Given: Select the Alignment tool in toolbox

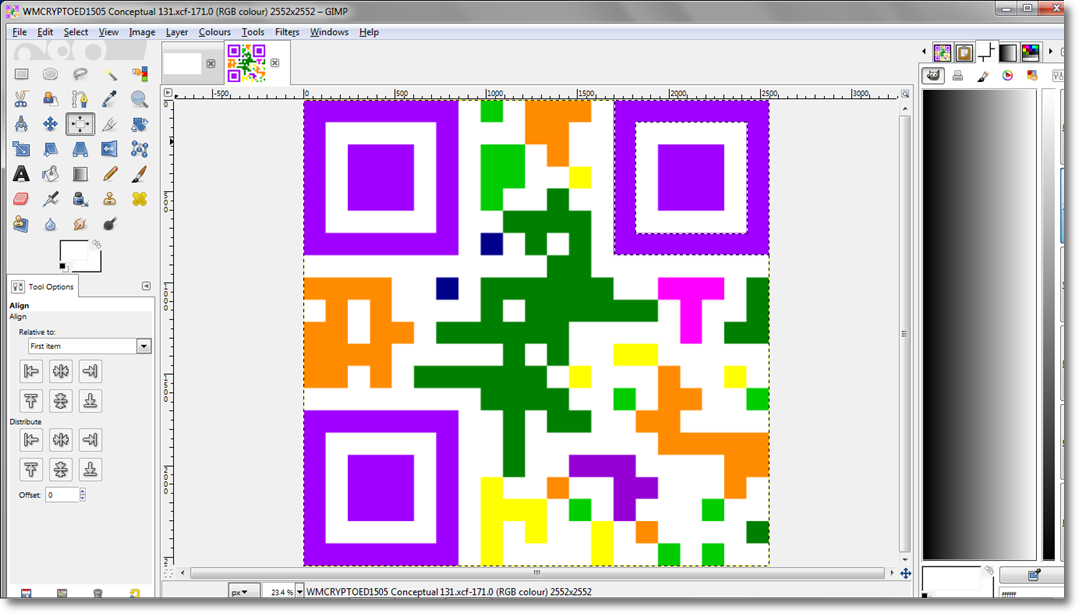Looking at the screenshot, I should tap(80, 124).
